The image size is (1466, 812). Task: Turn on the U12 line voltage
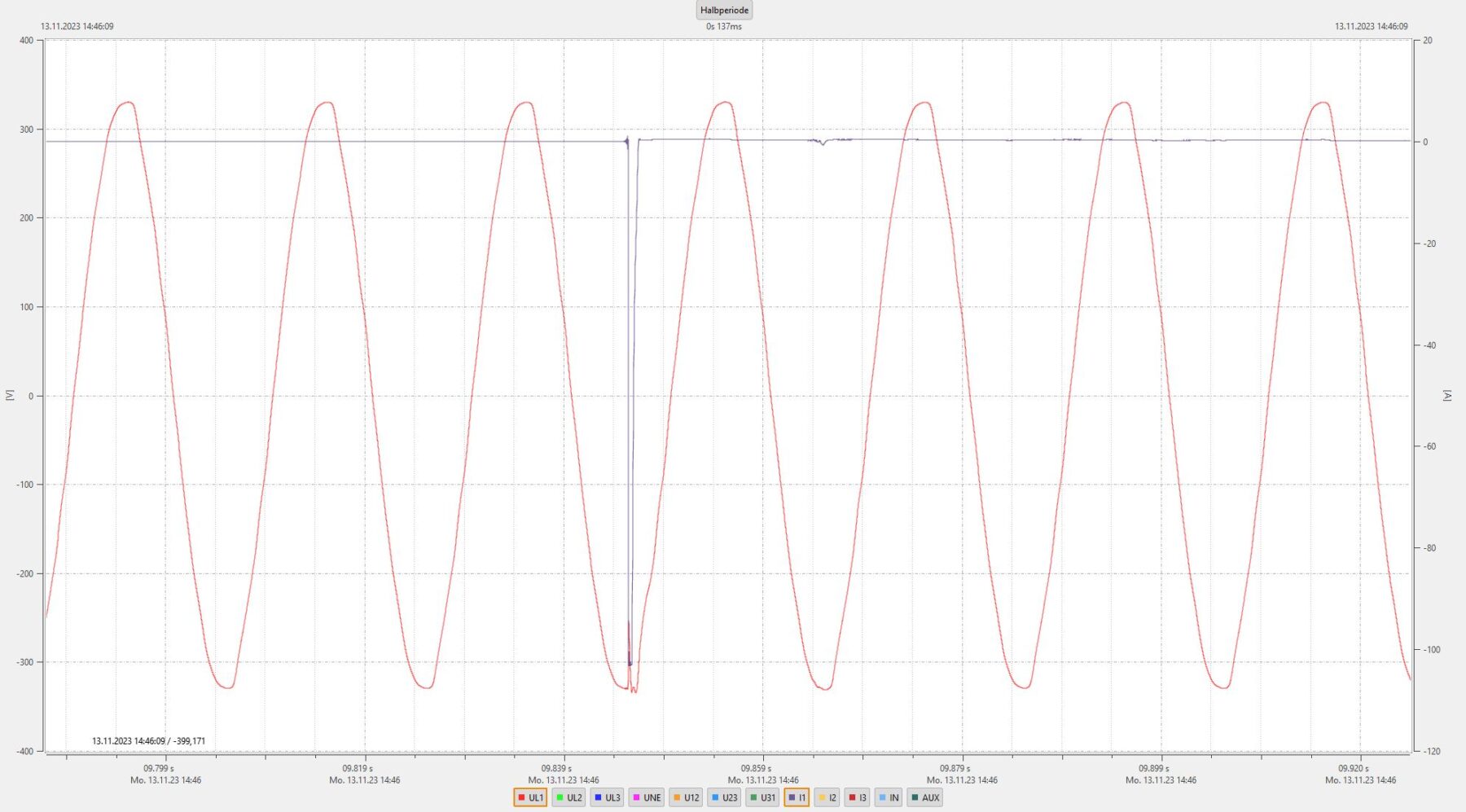686,797
